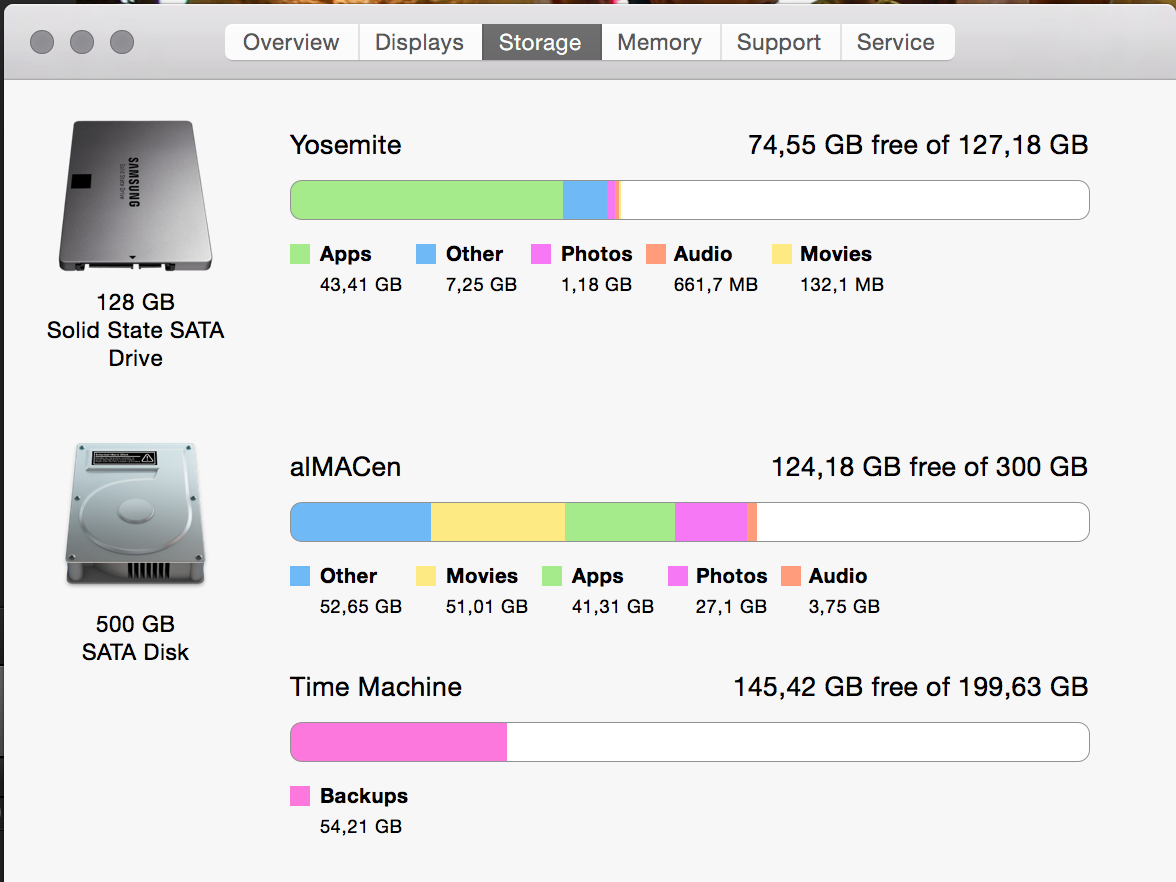
Task: Zoom the window with the third title-bar button
Action: [122, 42]
